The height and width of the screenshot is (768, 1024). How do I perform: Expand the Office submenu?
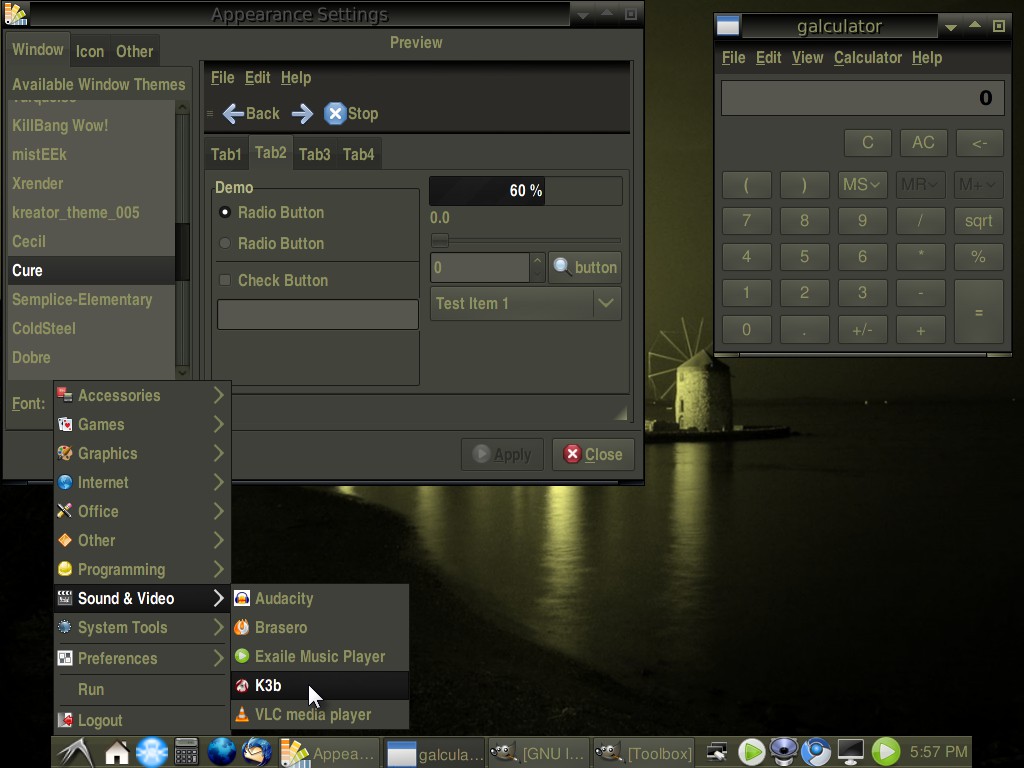(x=142, y=511)
